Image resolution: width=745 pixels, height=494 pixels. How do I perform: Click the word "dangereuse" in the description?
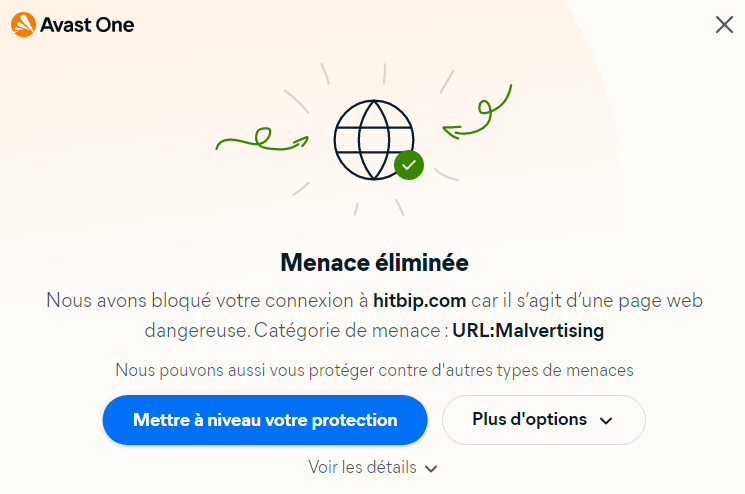197,331
